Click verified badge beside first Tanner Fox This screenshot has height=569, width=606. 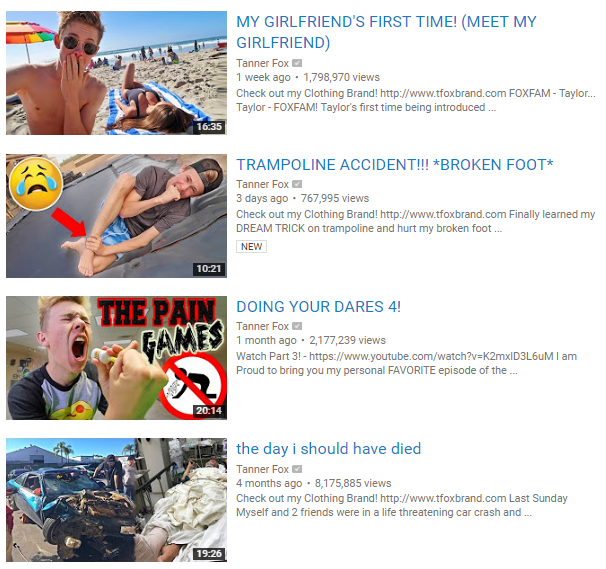[297, 63]
